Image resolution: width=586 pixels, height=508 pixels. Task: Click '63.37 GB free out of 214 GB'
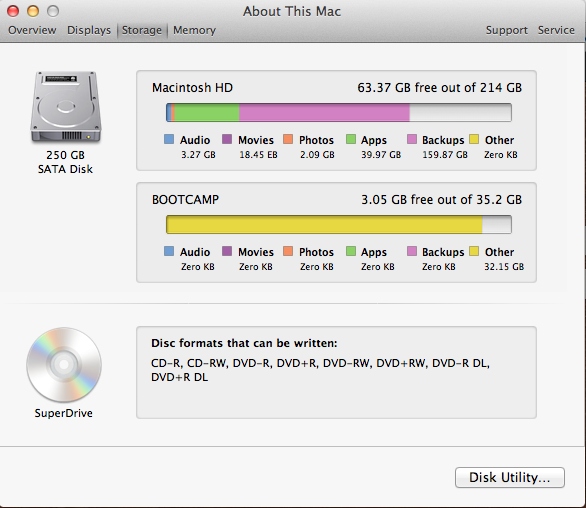pyautogui.click(x=440, y=87)
